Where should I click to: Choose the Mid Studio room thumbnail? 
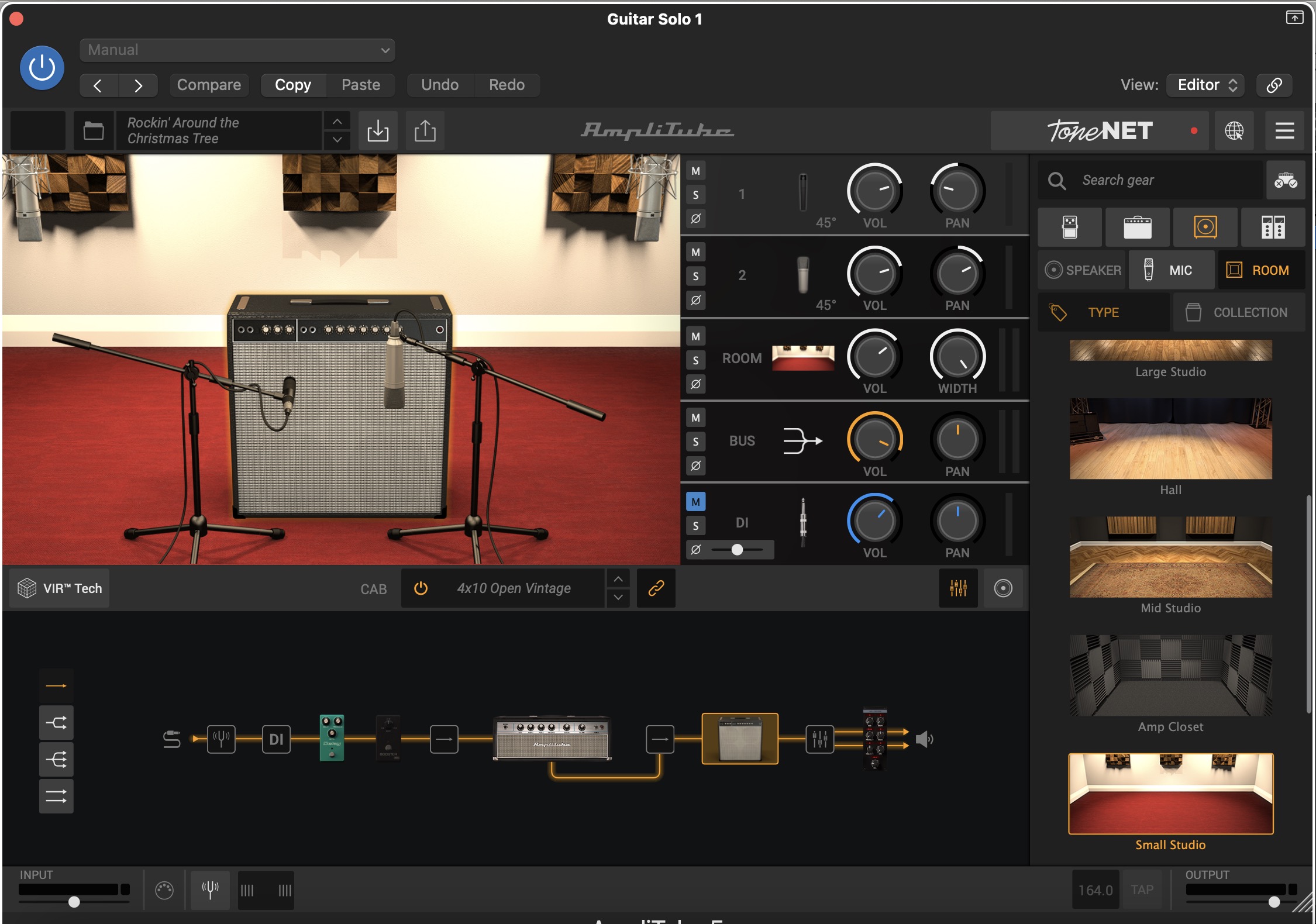pyautogui.click(x=1171, y=557)
